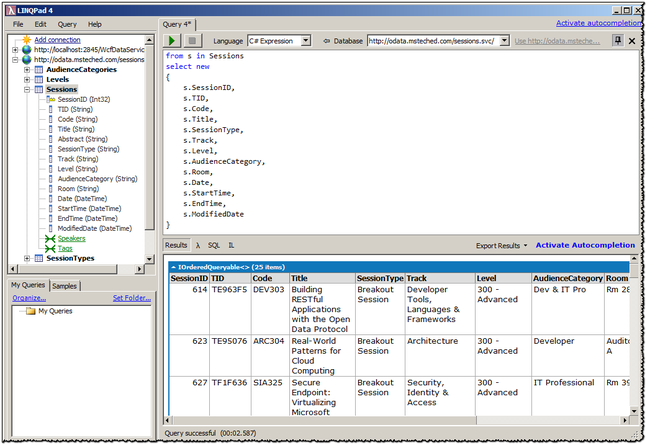
Task: Click the sun icon next to Add connection
Action: click(x=27, y=40)
